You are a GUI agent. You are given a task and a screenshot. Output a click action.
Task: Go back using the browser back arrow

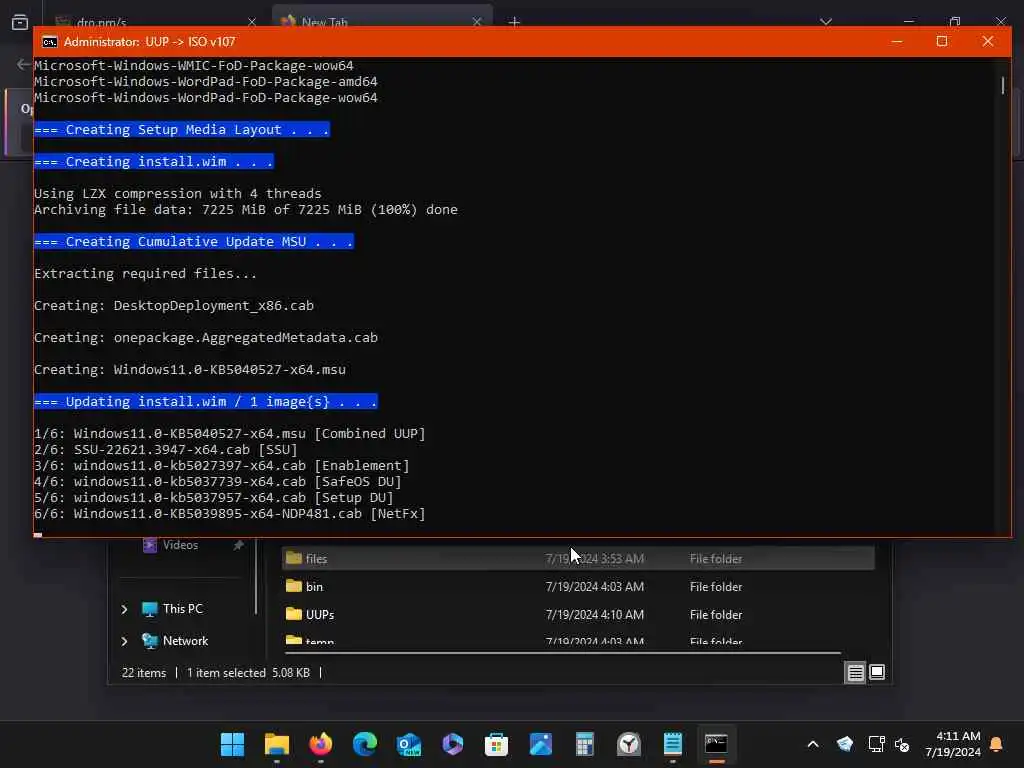pyautogui.click(x=24, y=64)
